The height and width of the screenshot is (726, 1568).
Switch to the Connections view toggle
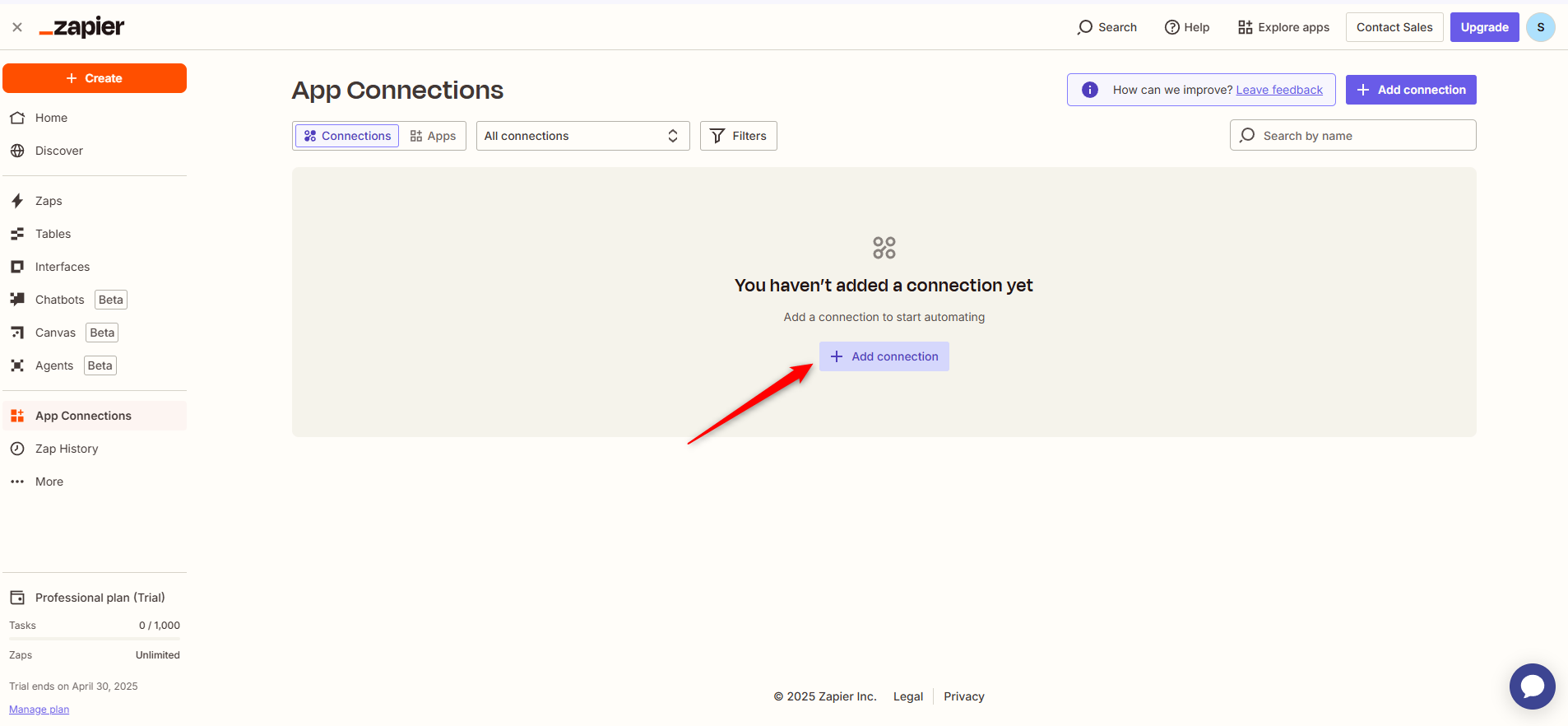(347, 136)
